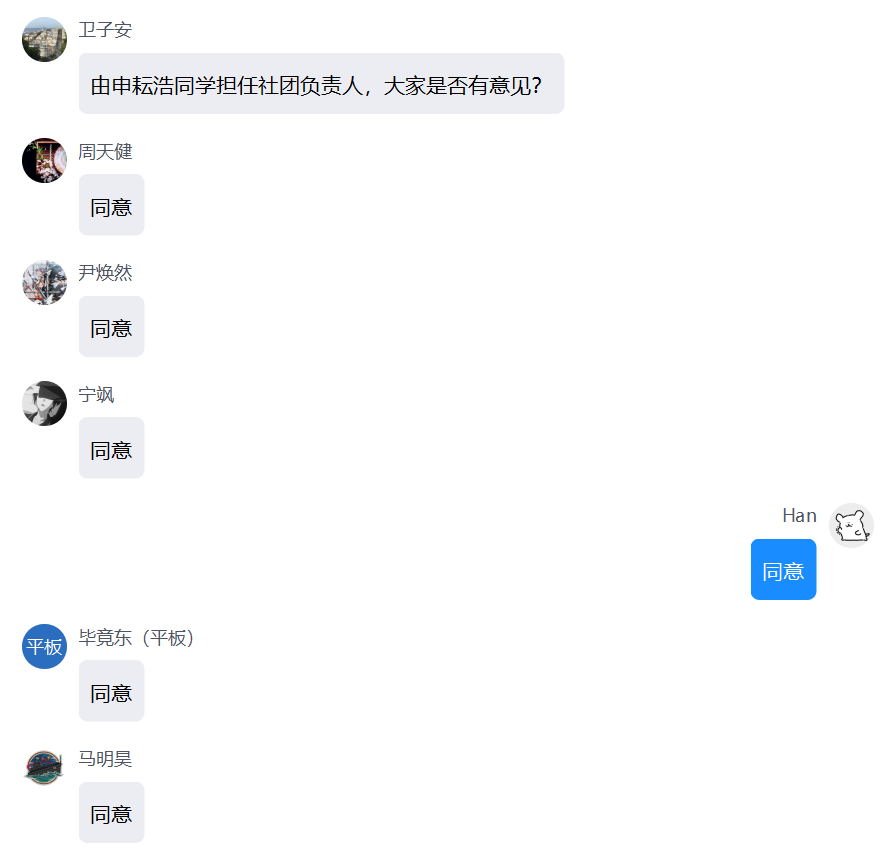Click 宁飒's black-and-white avatar
The height and width of the screenshot is (858, 883).
44,404
